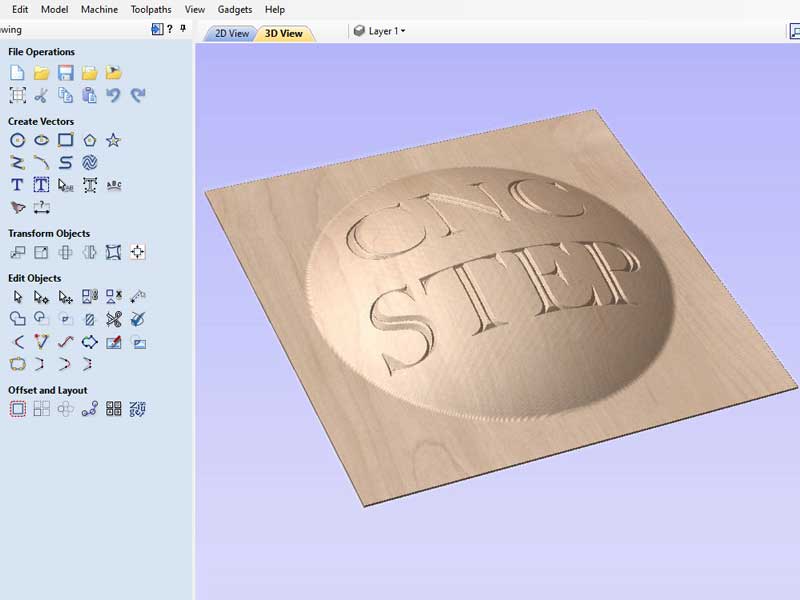Choose the Draw Text tool

tap(17, 185)
